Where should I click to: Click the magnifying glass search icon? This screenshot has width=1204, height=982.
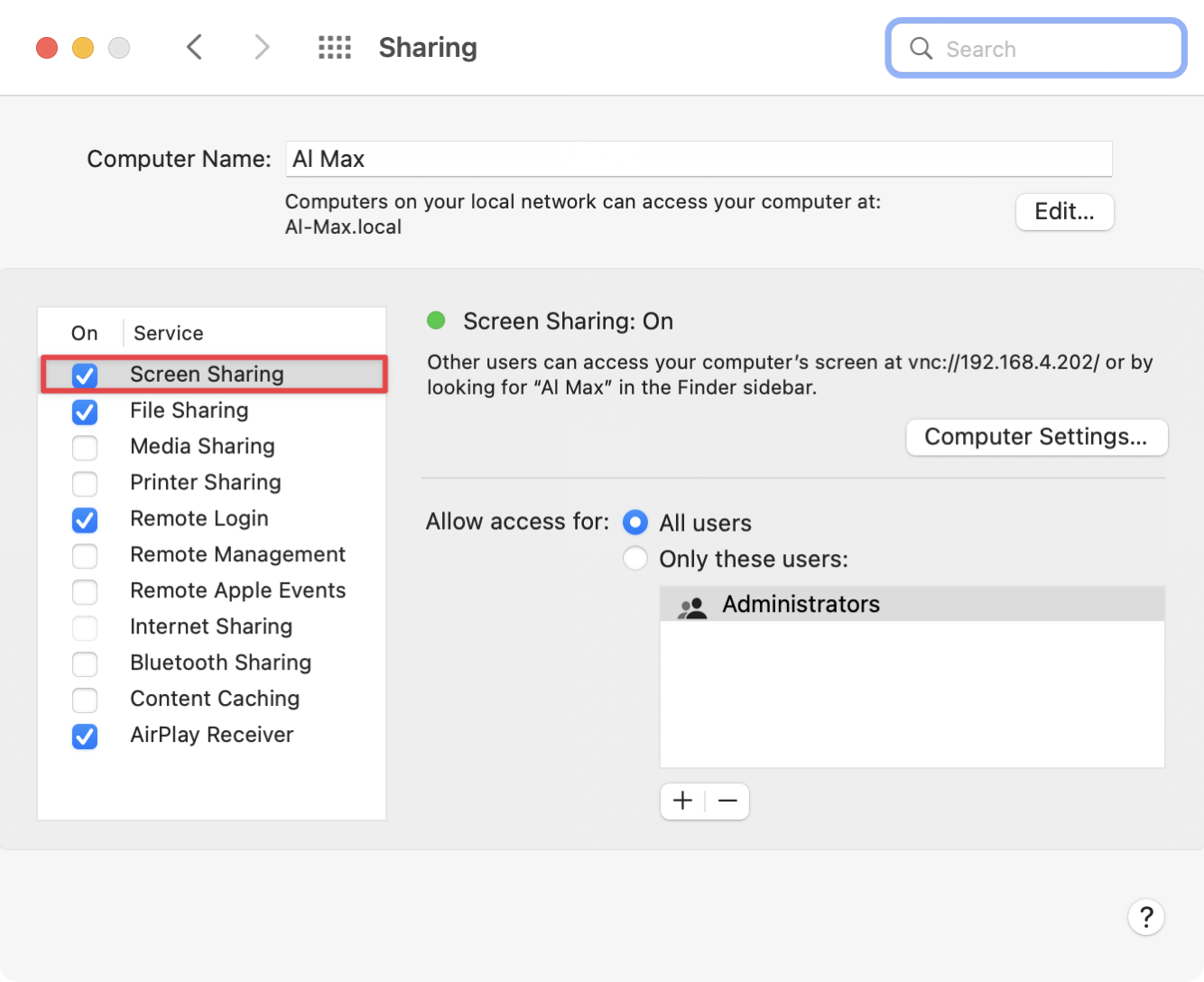[x=921, y=49]
